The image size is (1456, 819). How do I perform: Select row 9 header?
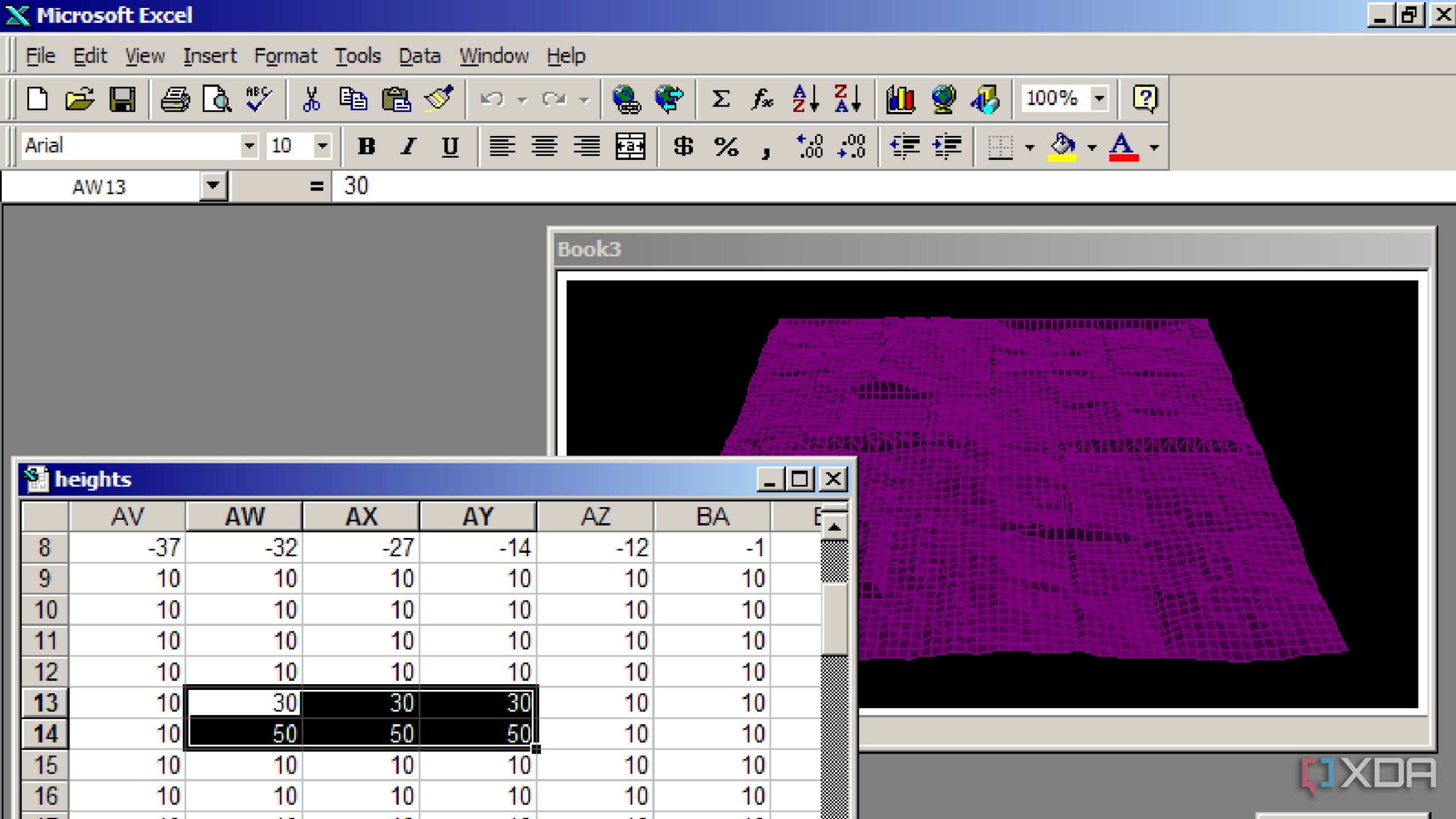pyautogui.click(x=45, y=578)
